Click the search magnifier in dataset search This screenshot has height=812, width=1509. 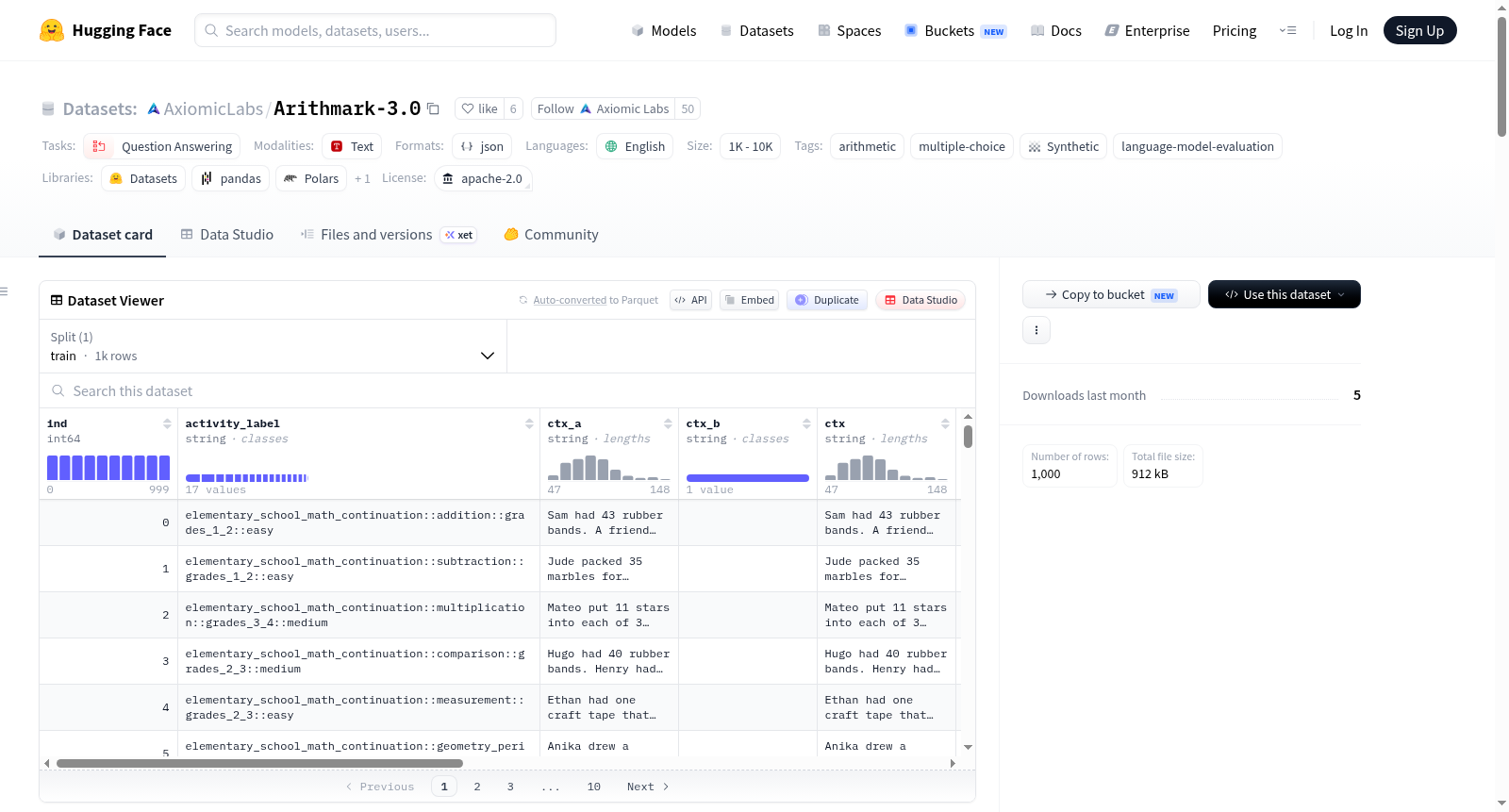pyautogui.click(x=58, y=390)
